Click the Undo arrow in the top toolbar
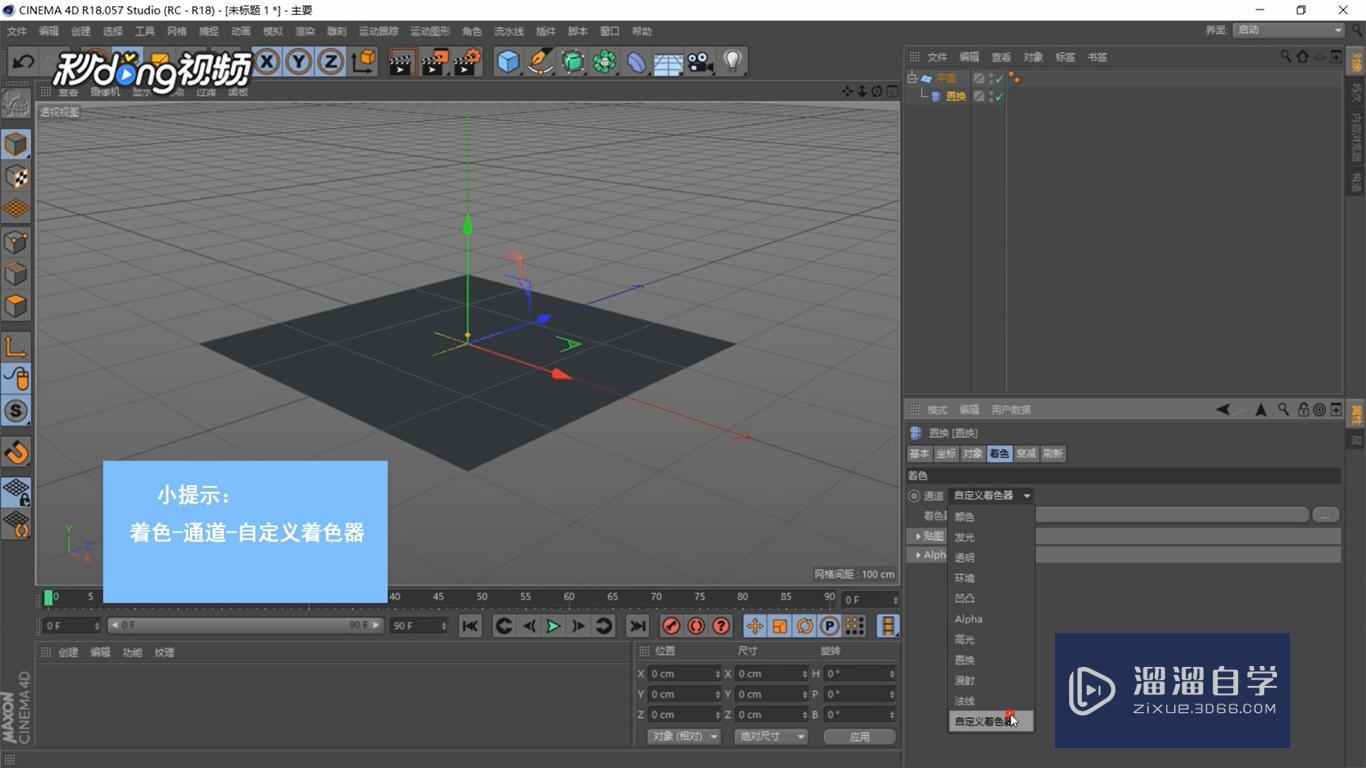The width and height of the screenshot is (1366, 768). [23, 62]
